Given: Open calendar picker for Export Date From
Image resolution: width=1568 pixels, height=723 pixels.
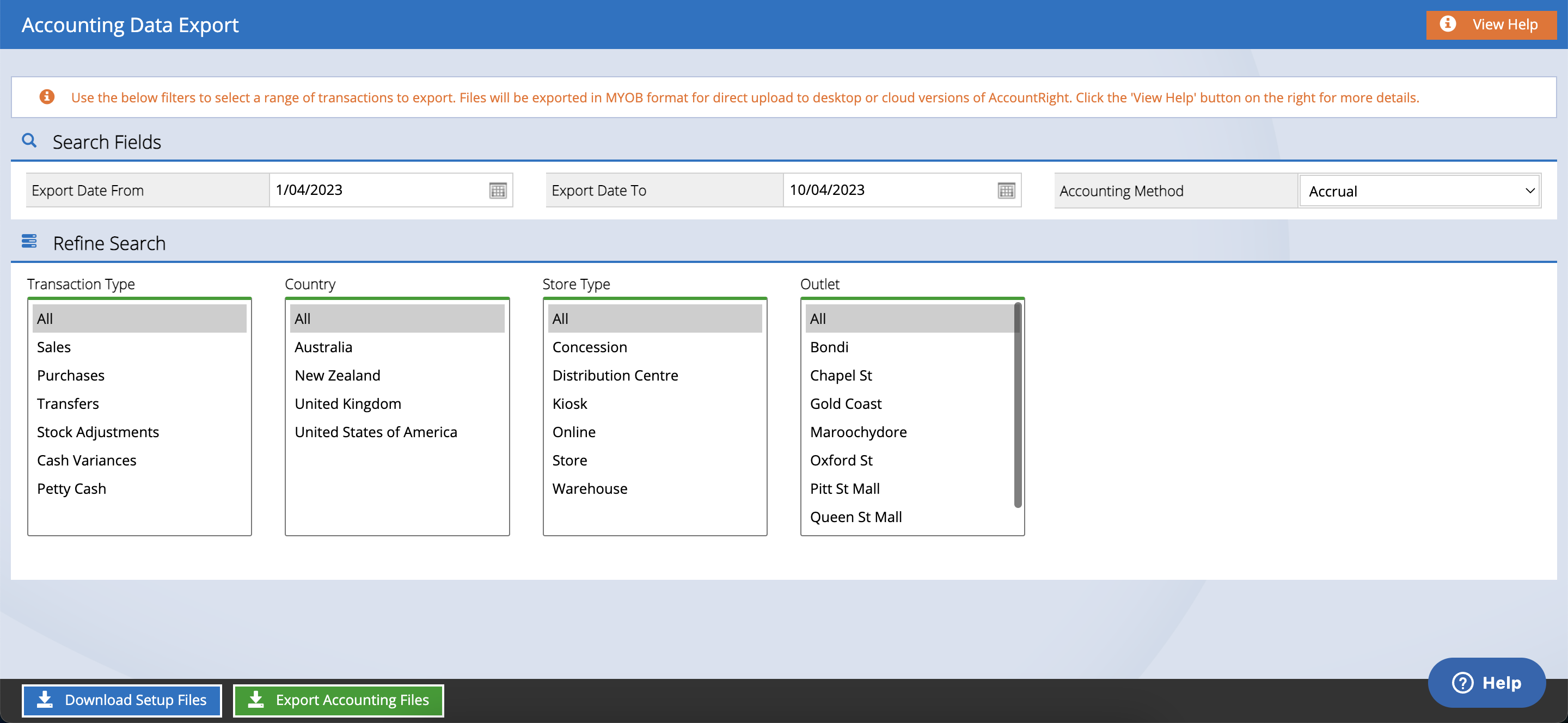Looking at the screenshot, I should [497, 191].
